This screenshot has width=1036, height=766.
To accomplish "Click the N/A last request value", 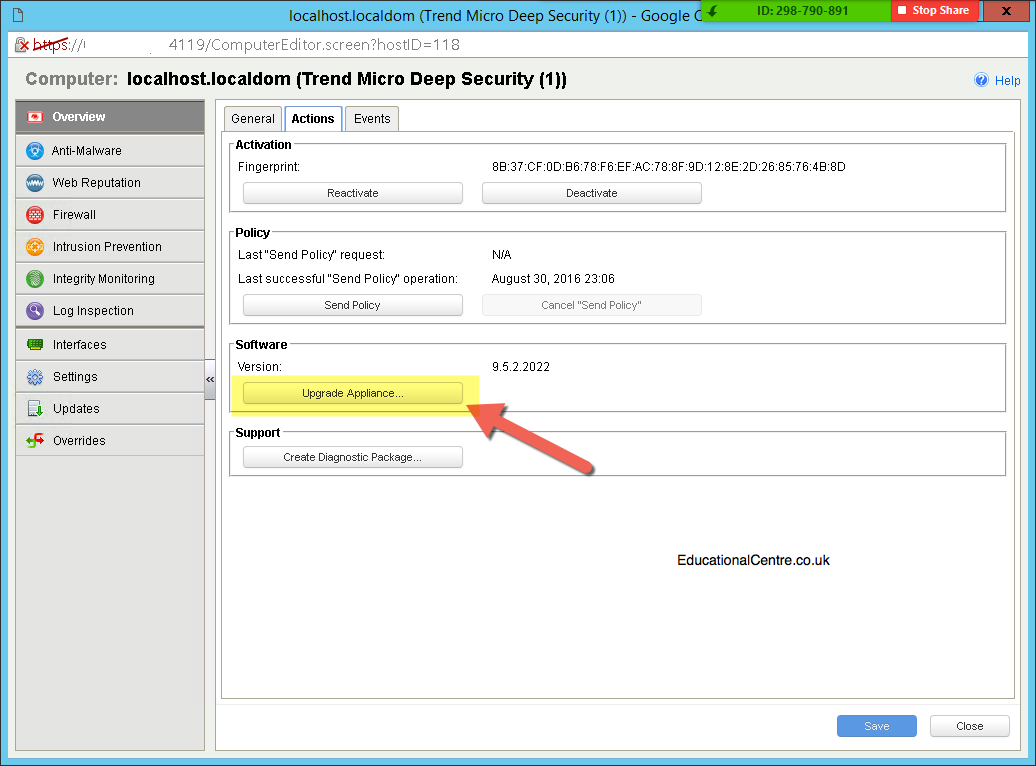I will (501, 254).
